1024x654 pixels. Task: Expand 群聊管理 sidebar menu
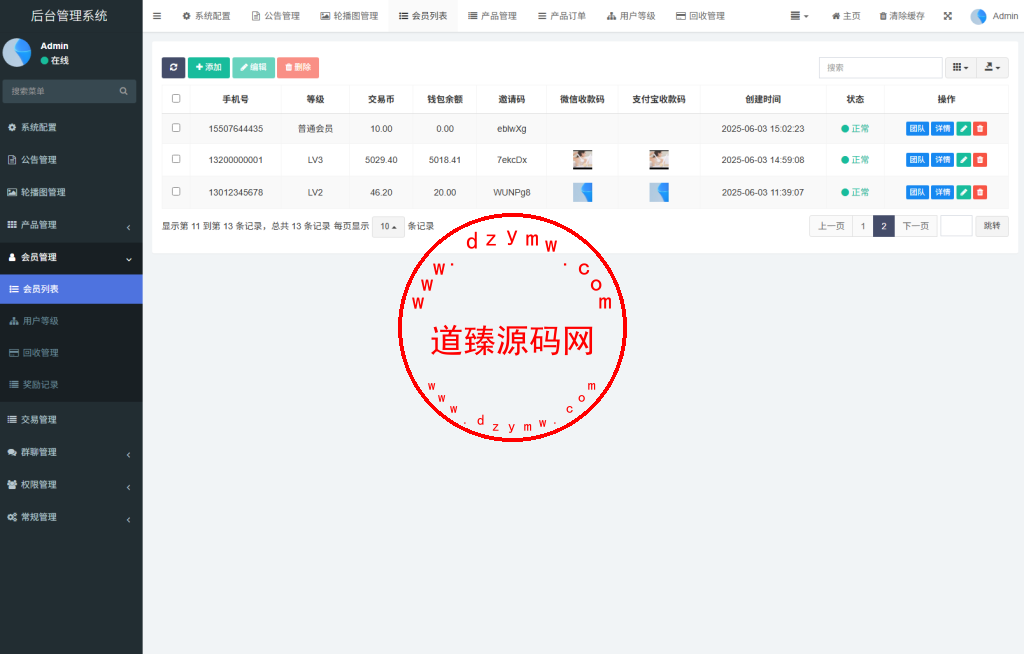[71, 452]
